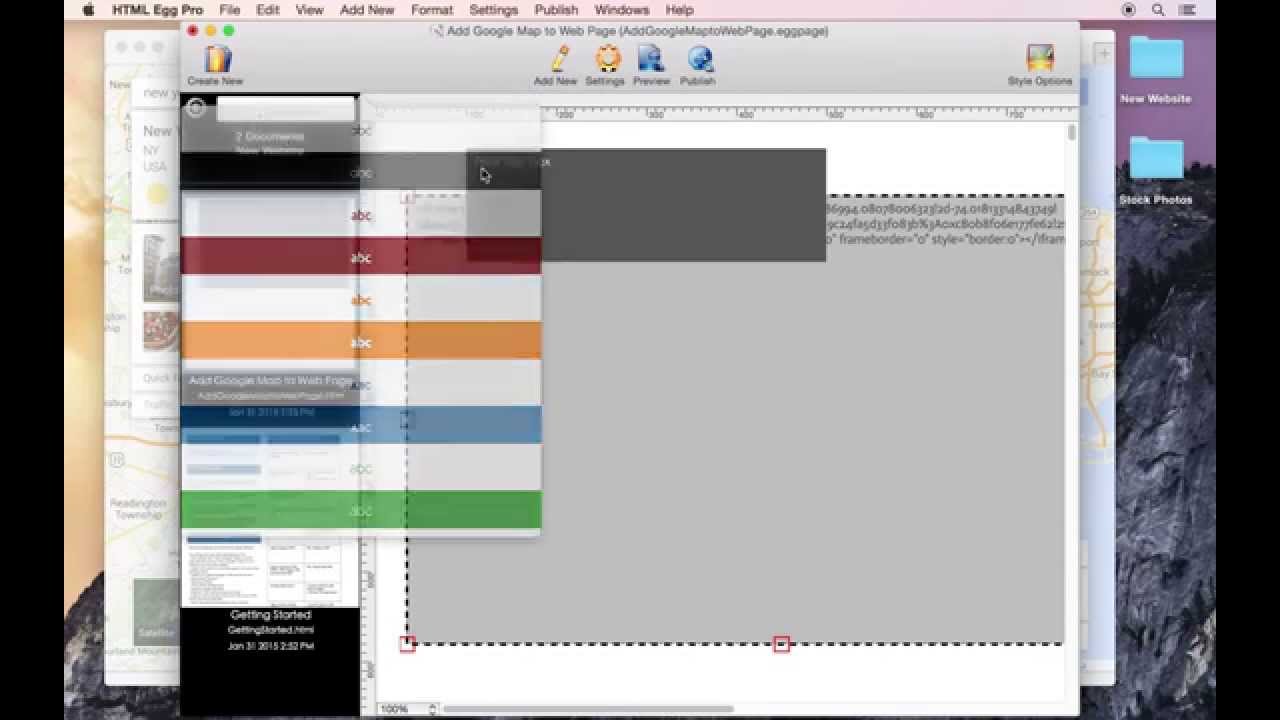Click the search field in the map window

click(156, 92)
